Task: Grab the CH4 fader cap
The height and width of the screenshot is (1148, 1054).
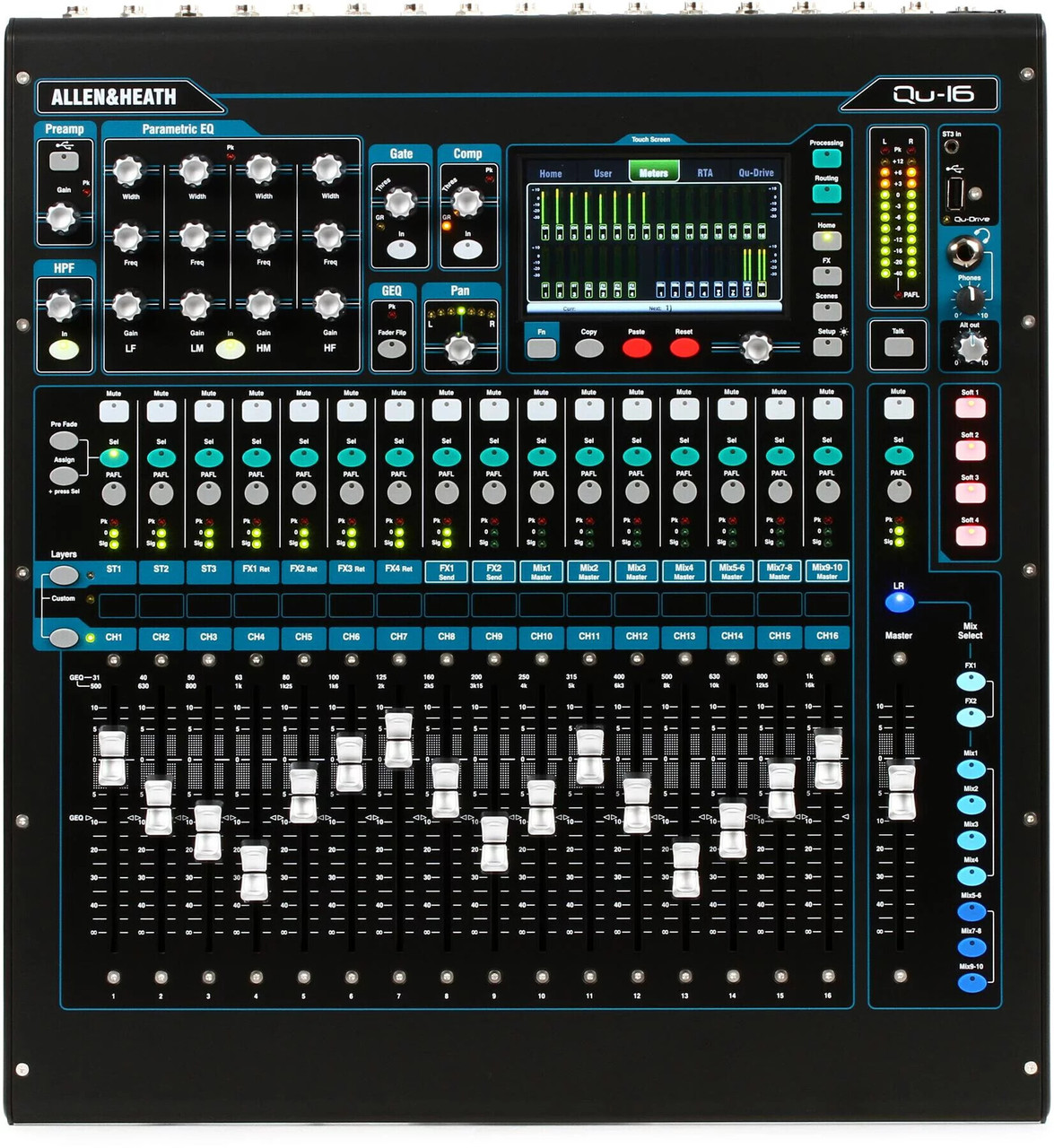Action: point(254,873)
